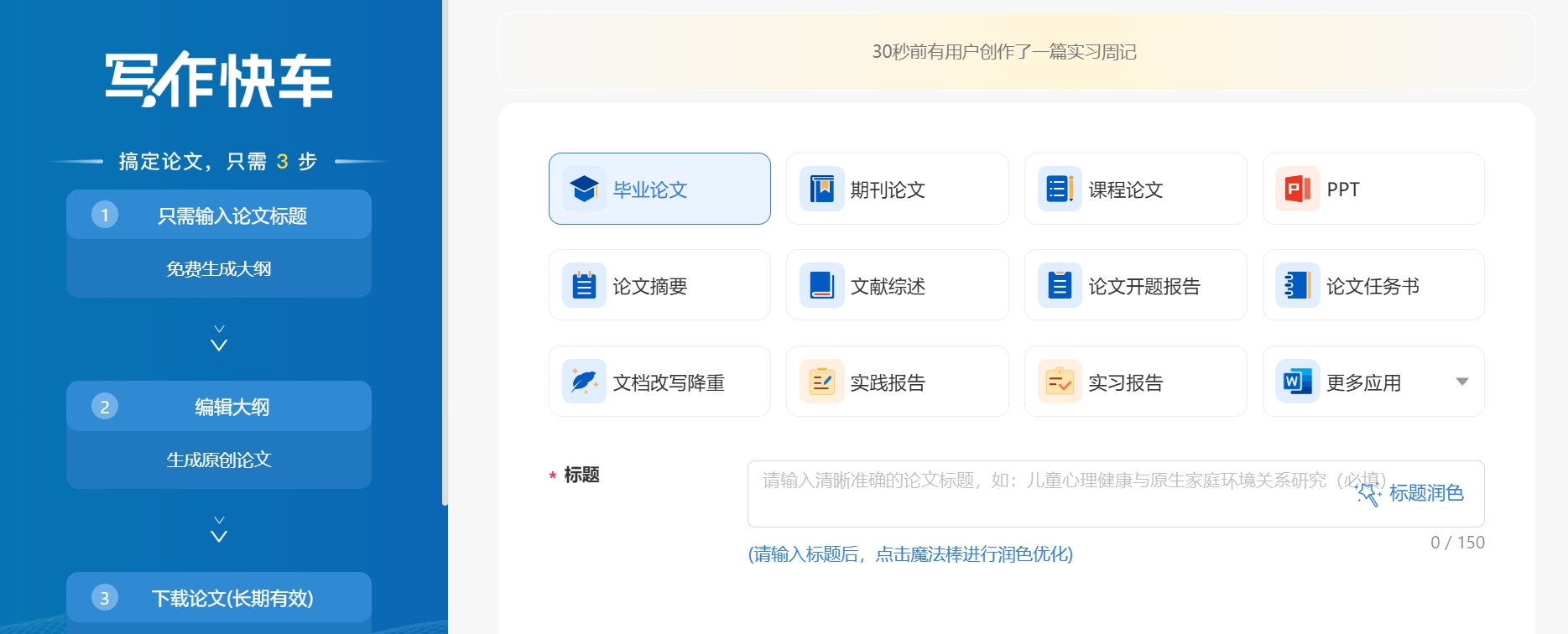Click the magic wand 标题润色 icon

tap(1368, 494)
